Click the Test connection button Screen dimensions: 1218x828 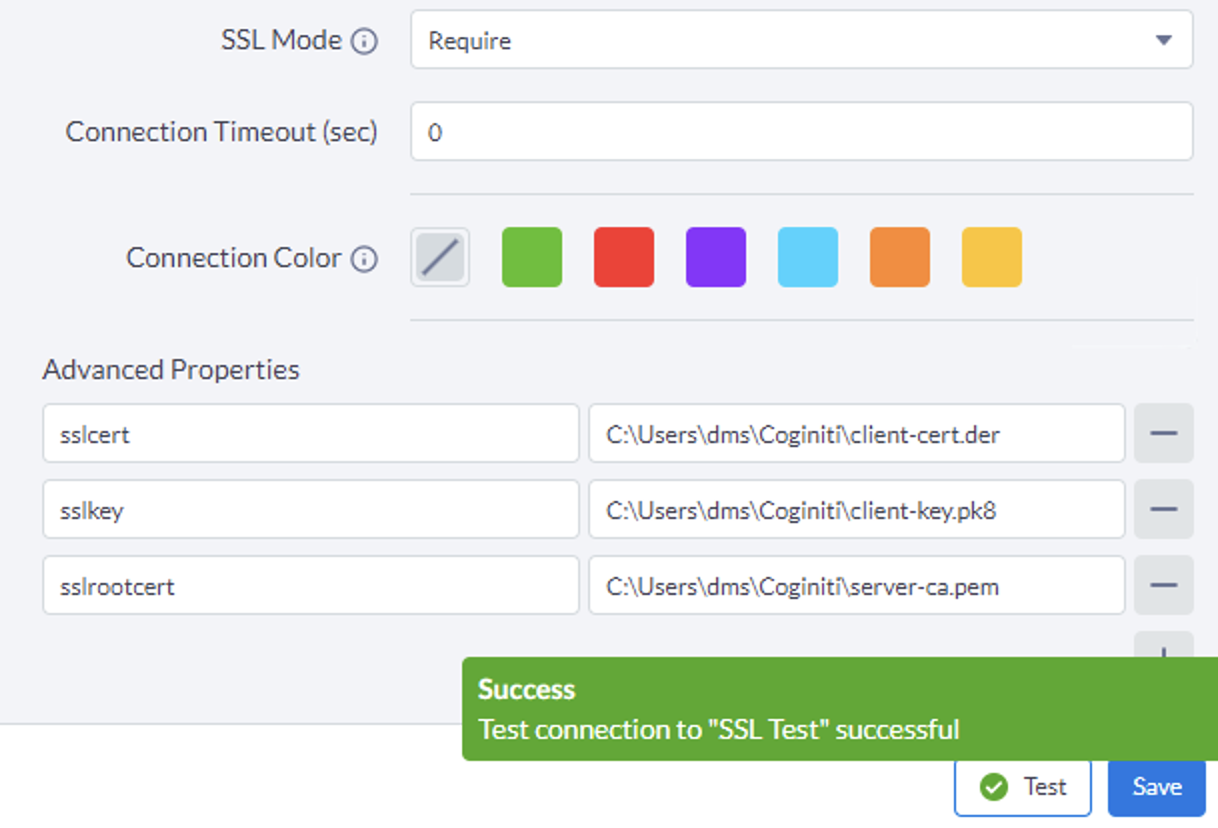tap(1023, 787)
